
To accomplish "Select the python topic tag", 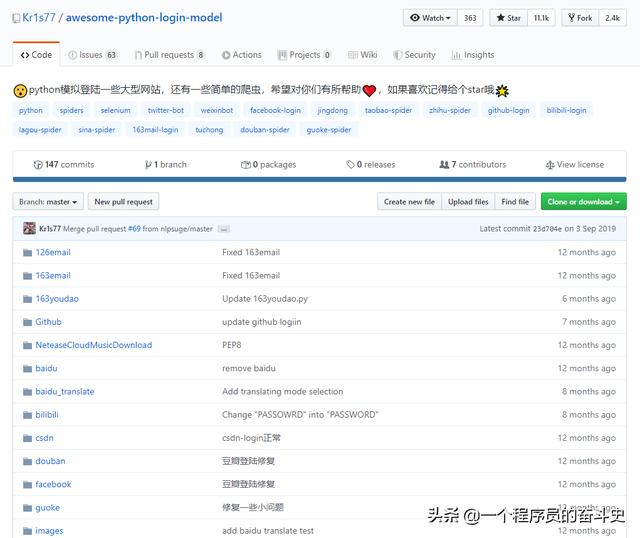I will pyautogui.click(x=31, y=110).
